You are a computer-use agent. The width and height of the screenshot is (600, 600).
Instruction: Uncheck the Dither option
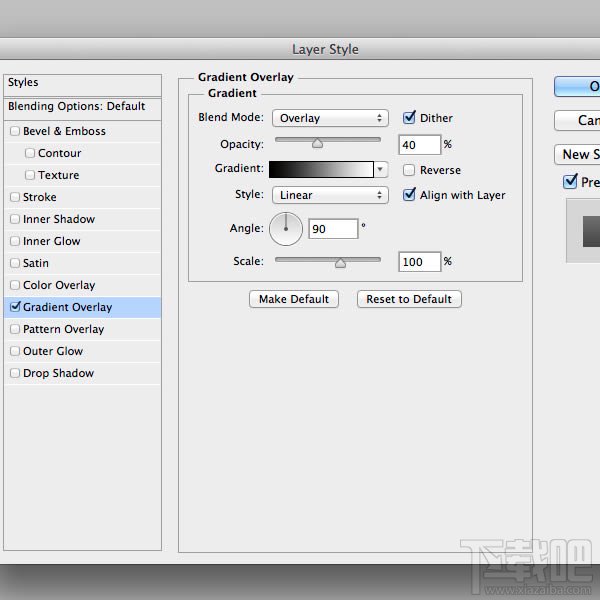pos(409,117)
